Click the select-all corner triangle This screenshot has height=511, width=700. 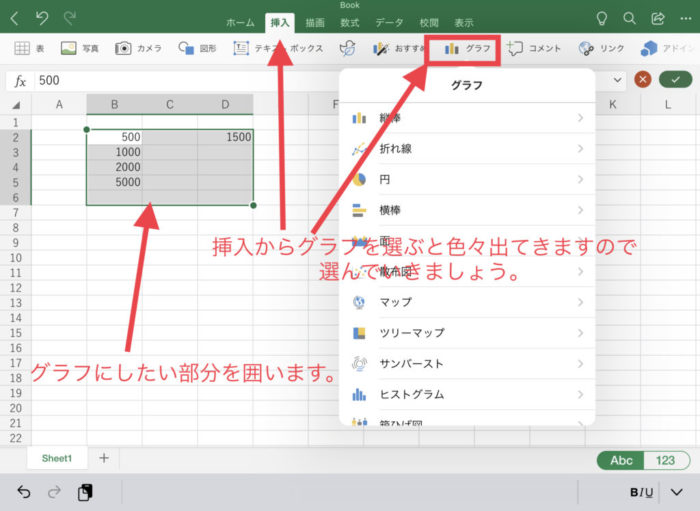tap(16, 105)
